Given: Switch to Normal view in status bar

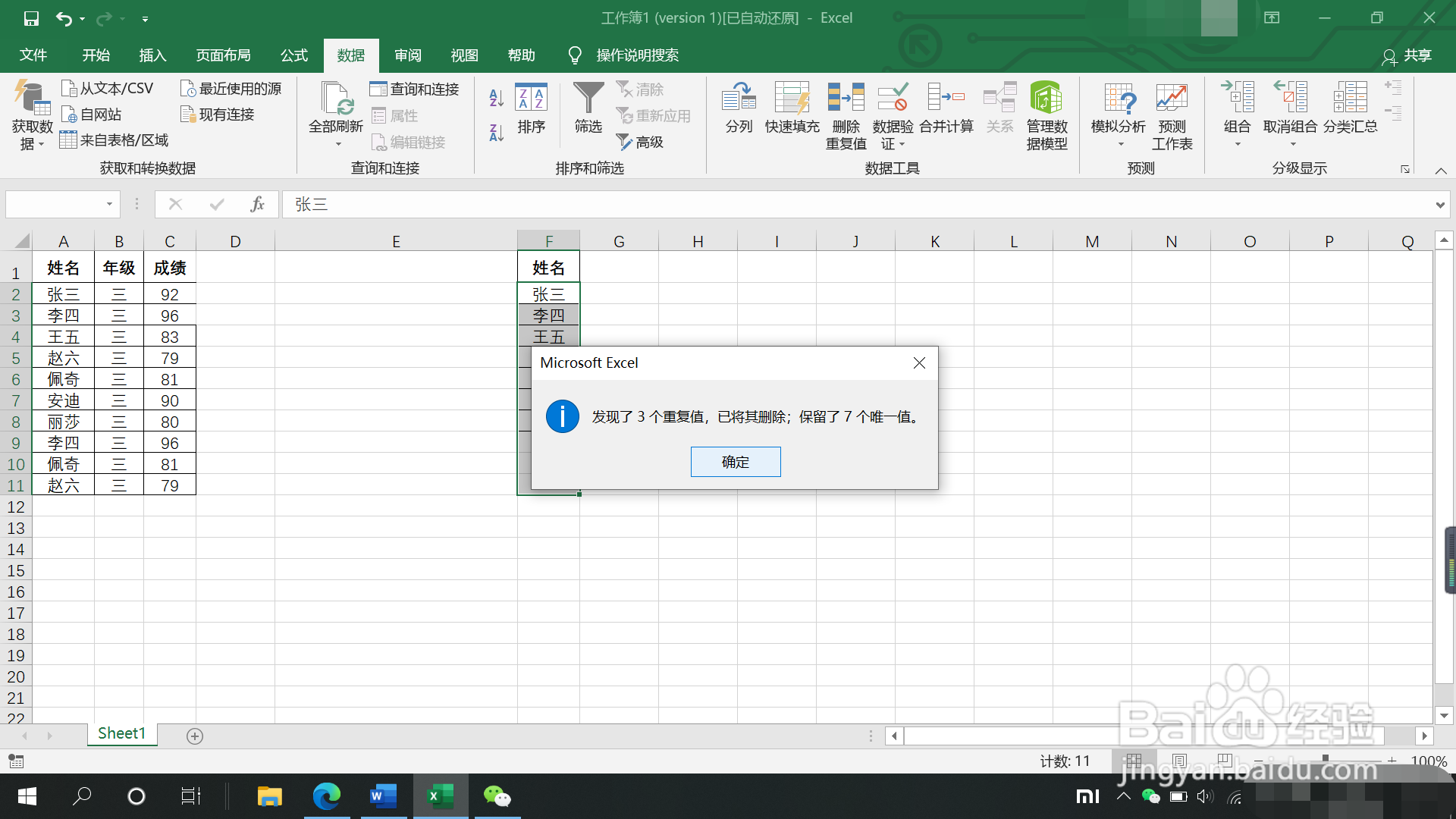Looking at the screenshot, I should [x=1134, y=761].
